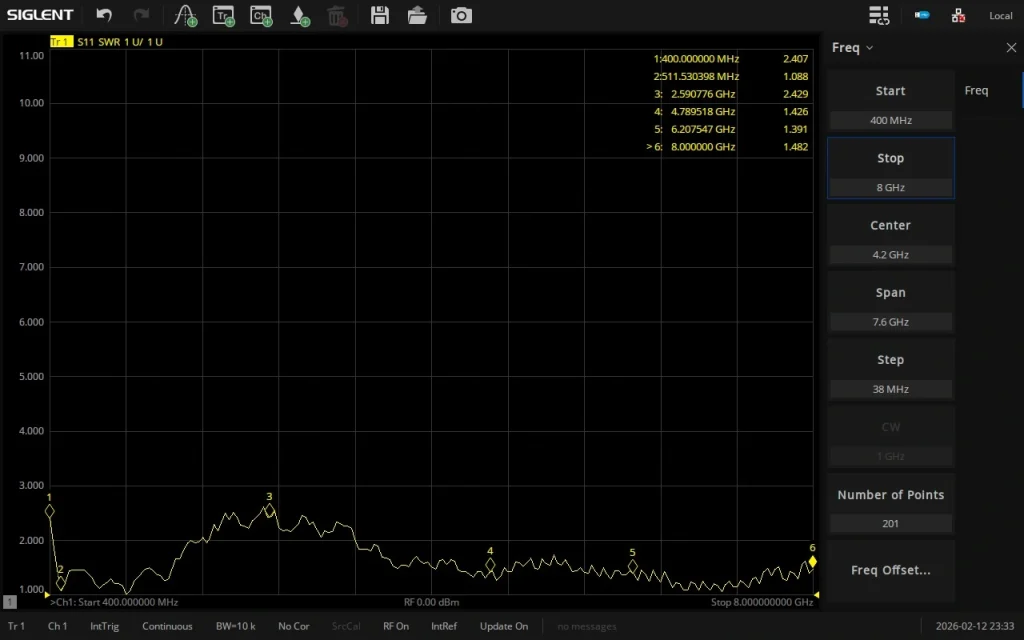1024x640 pixels.
Task: Select marker 5 on the trace
Action: pyautogui.click(x=632, y=567)
